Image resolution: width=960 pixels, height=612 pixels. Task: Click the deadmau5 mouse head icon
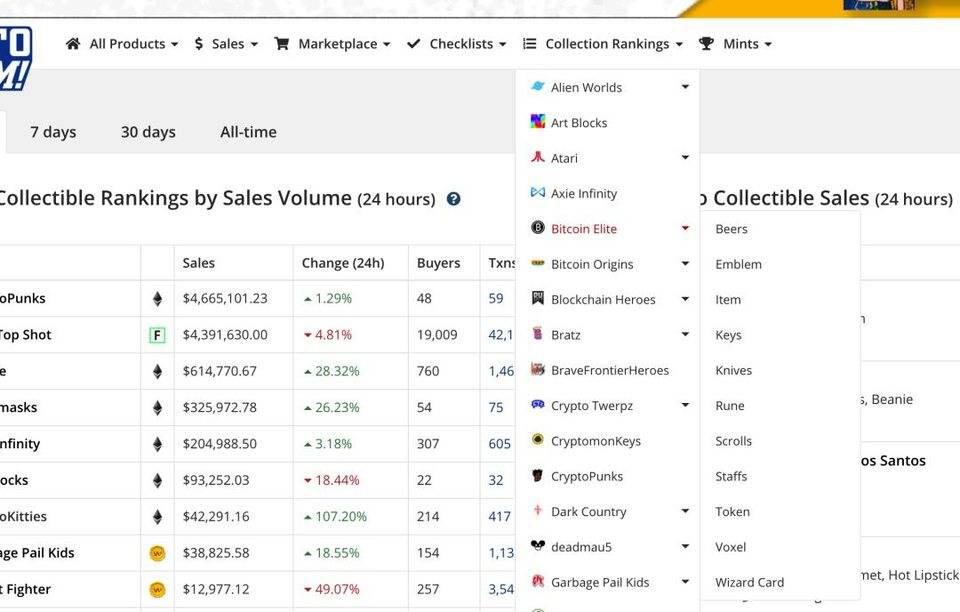(x=538, y=545)
